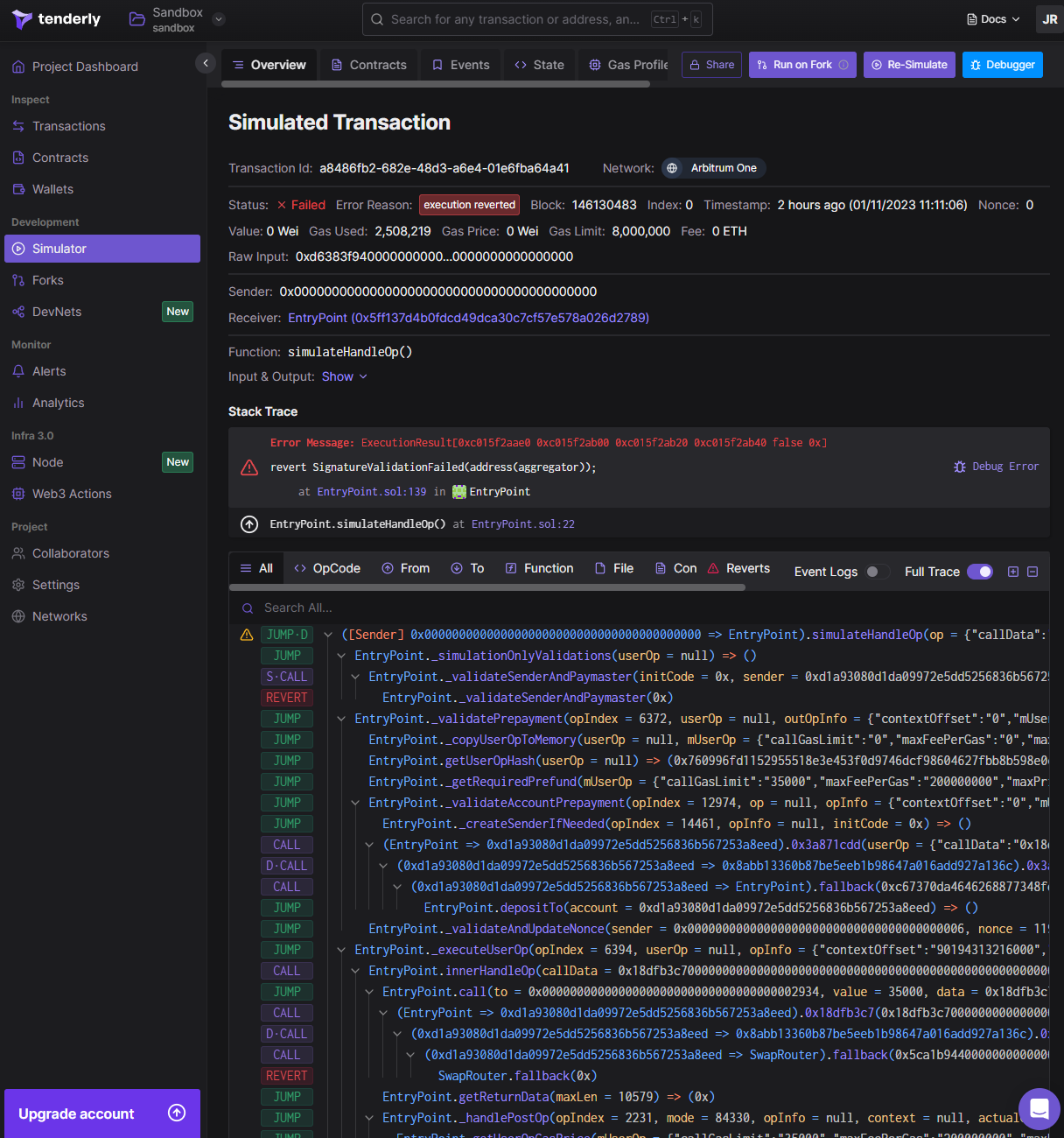Select the From trace filter

406,568
